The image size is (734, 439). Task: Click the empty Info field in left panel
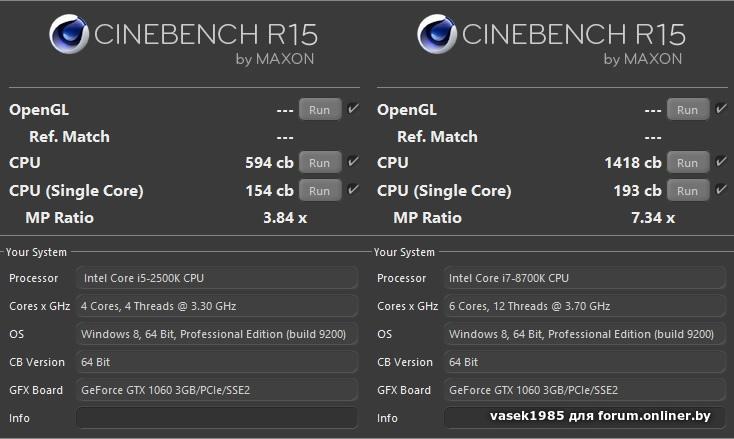click(x=217, y=417)
